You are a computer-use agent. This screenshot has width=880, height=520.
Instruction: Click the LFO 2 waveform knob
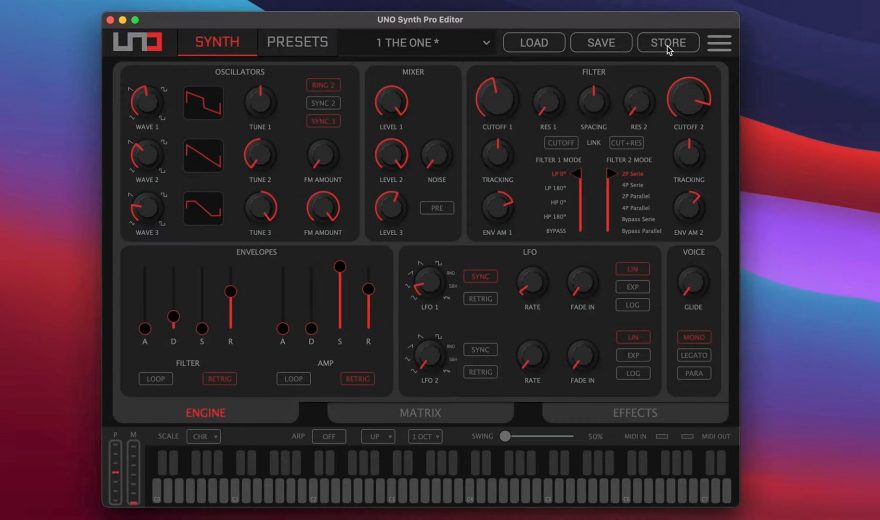tap(429, 355)
